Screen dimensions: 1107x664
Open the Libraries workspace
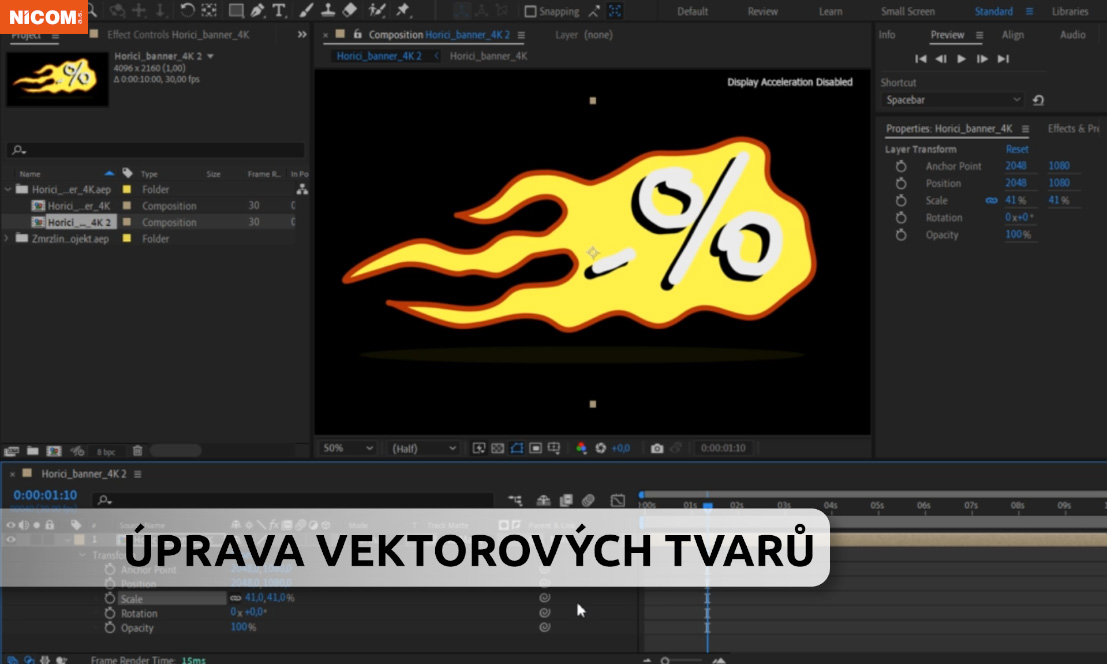[x=1070, y=11]
